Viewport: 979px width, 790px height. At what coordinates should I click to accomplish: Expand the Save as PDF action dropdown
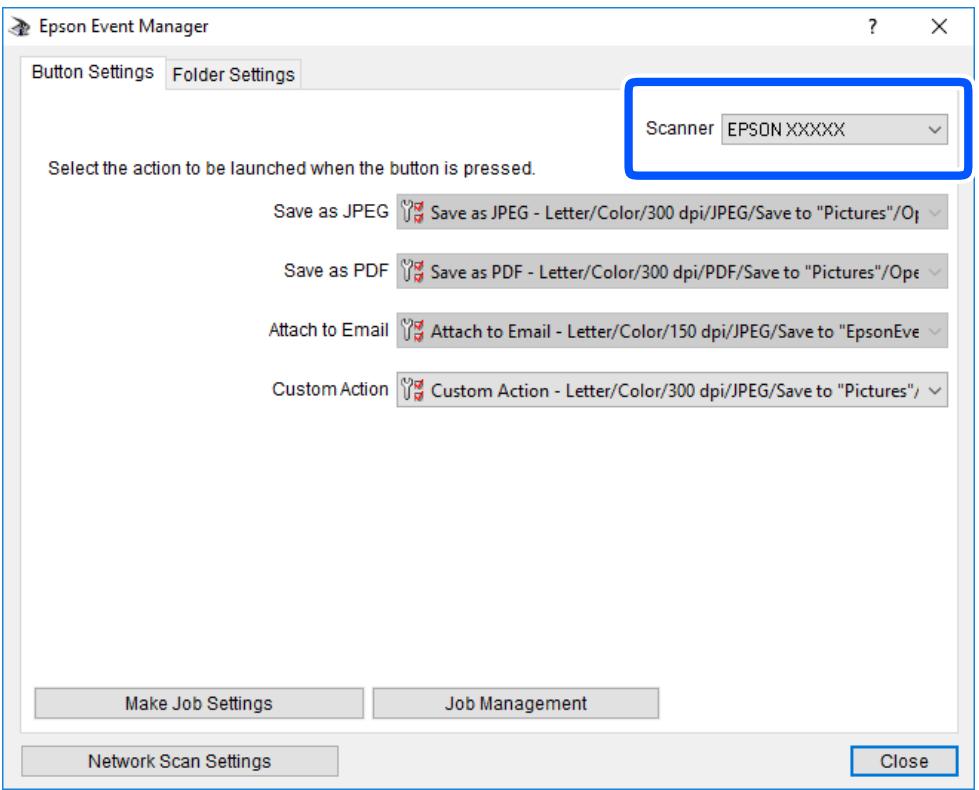[x=672, y=271]
